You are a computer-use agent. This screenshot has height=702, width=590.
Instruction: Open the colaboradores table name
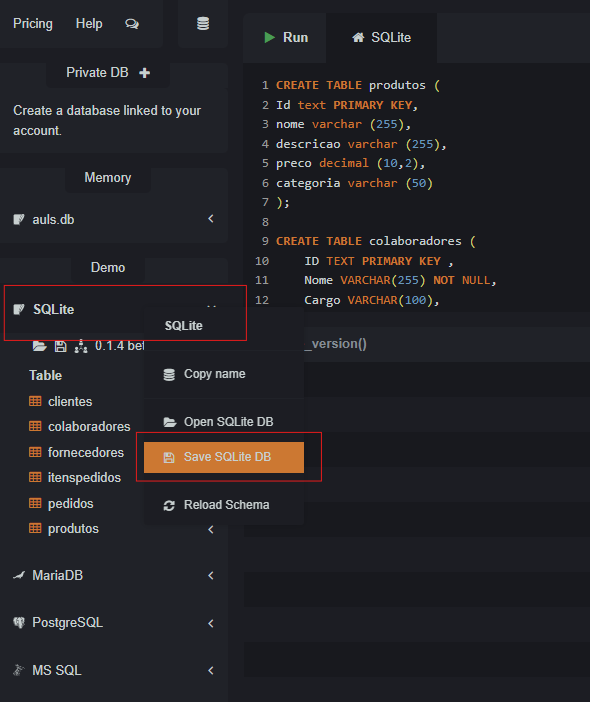coord(89,427)
